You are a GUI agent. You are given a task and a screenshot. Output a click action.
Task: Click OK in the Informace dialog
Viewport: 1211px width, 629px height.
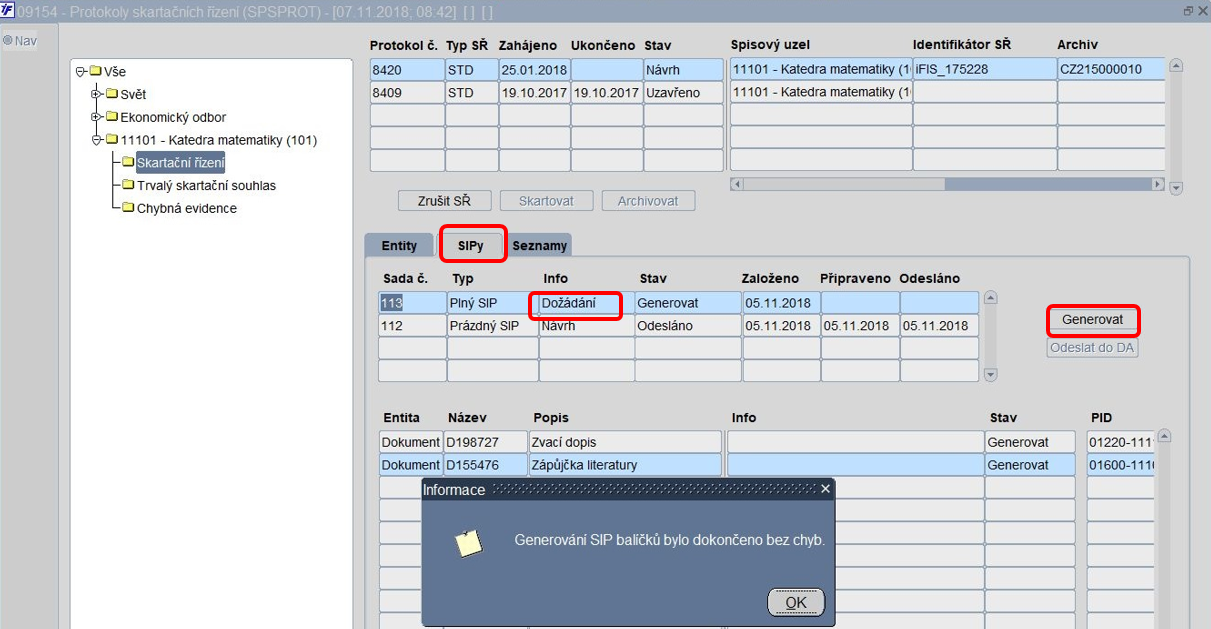[796, 602]
